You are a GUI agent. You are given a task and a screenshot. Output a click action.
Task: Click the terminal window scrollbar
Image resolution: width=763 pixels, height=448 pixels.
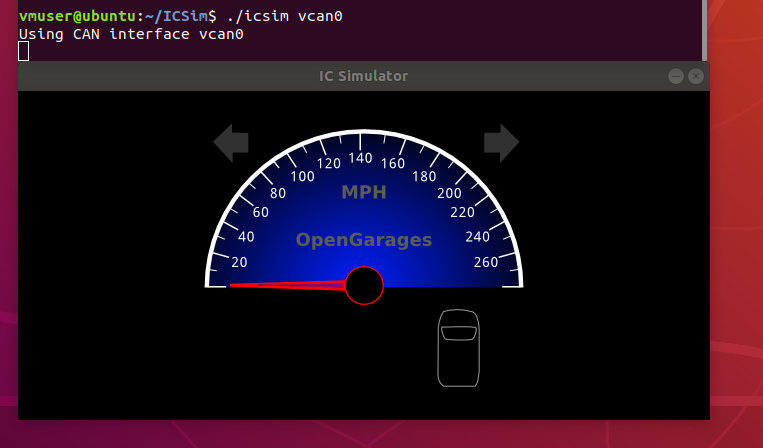tap(705, 30)
